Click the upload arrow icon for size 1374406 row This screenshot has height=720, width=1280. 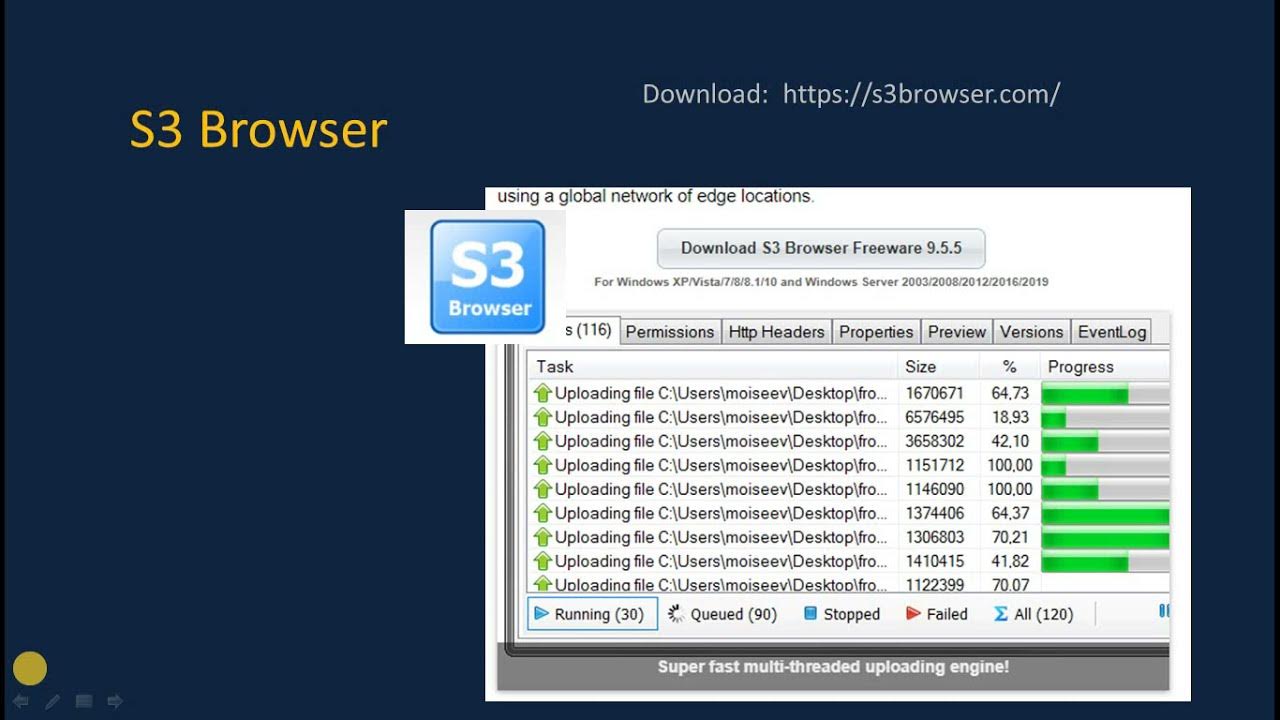pyautogui.click(x=543, y=513)
